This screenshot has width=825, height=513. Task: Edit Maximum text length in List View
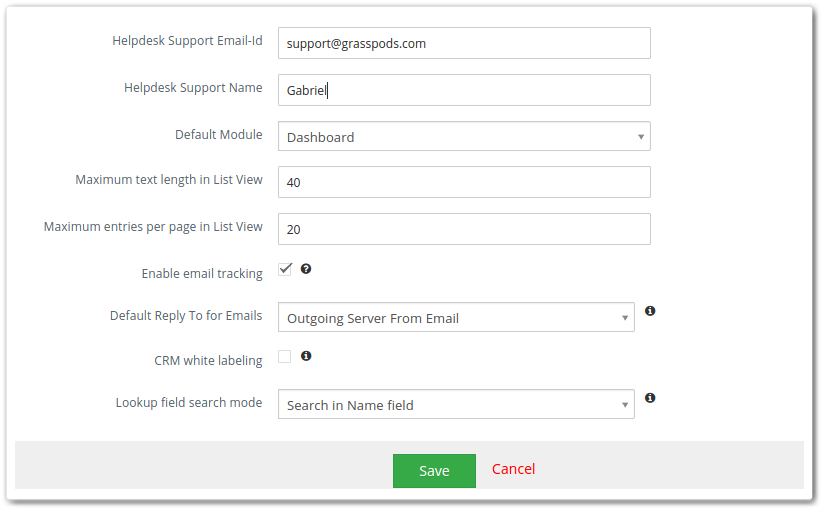464,182
